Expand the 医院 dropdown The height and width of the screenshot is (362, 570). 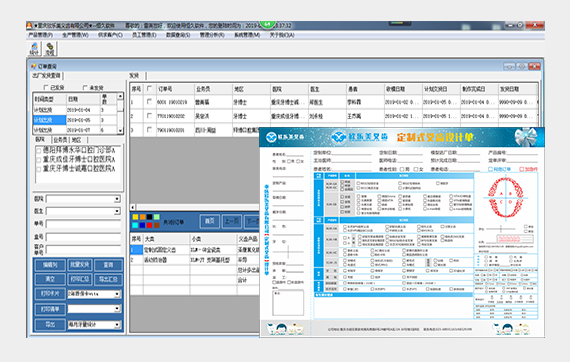117,199
